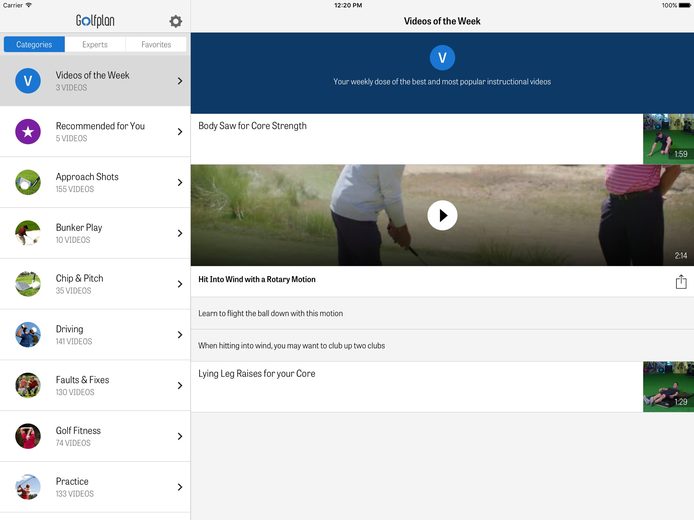Screen dimensions: 694x520
Task: Select the Driving label
Action: point(69,329)
